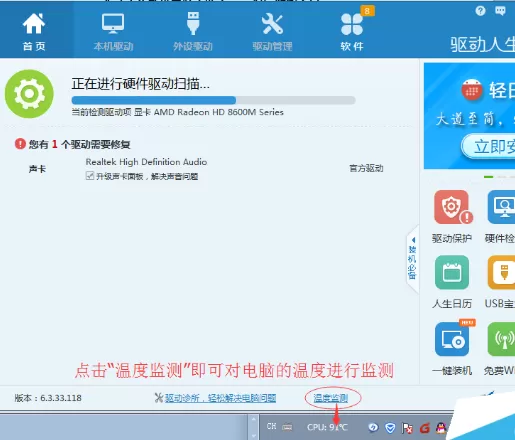Click the 官方驱动 label
This screenshot has height=440, width=515.
(366, 168)
